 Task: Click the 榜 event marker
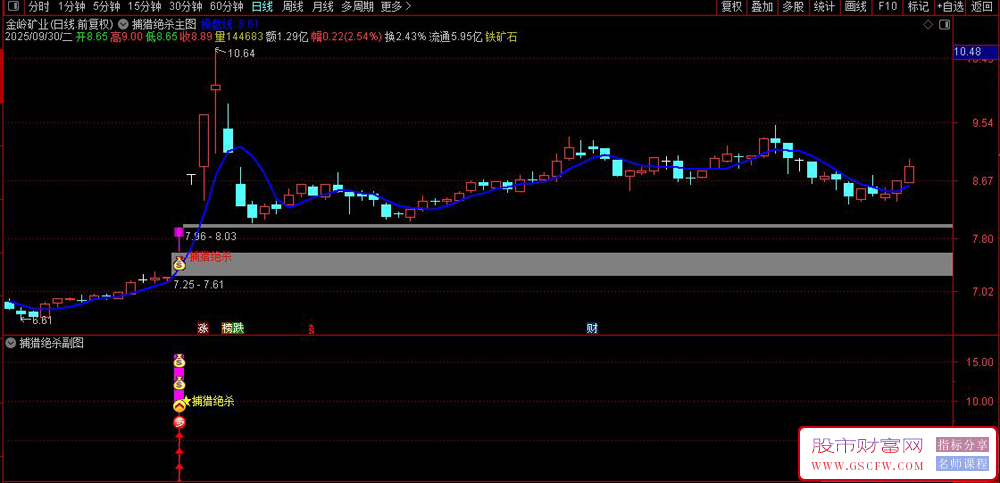click(227, 329)
